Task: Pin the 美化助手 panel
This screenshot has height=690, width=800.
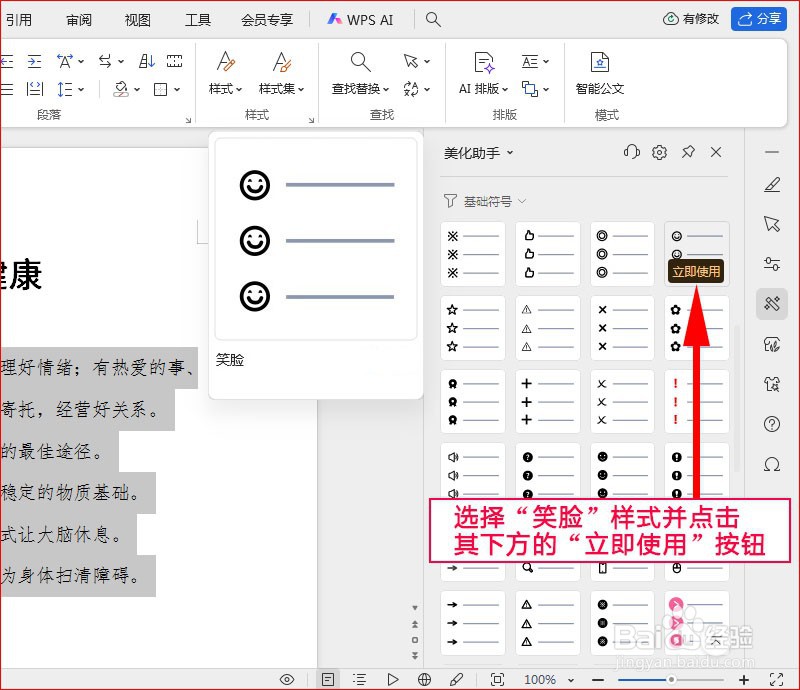Action: tap(688, 152)
